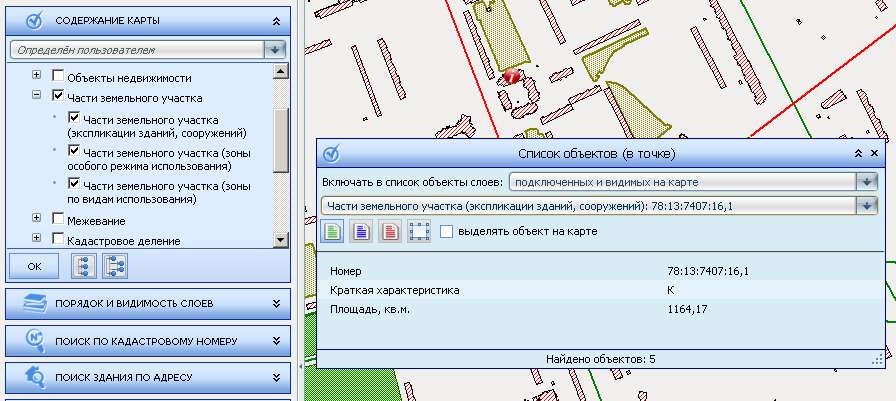Click the Список объектов window checkmark icon

pos(331,154)
